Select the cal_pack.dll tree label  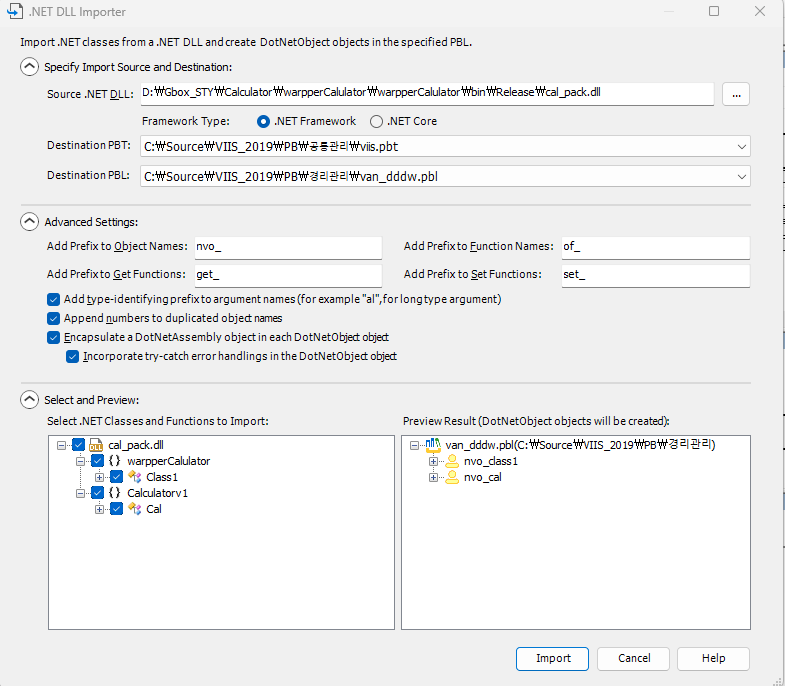coord(136,445)
